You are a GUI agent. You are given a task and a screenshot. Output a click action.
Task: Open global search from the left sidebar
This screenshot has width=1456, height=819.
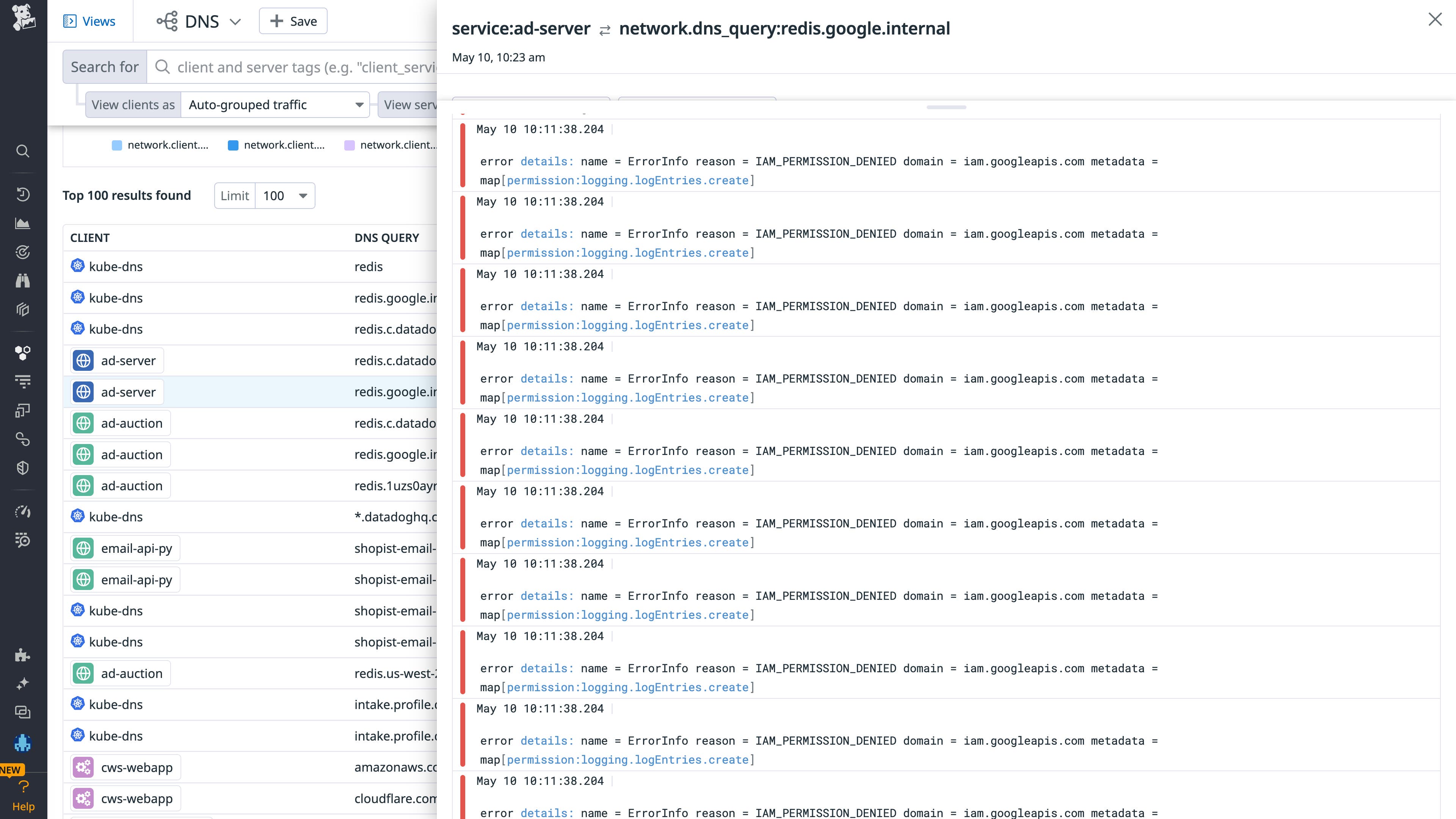(23, 151)
